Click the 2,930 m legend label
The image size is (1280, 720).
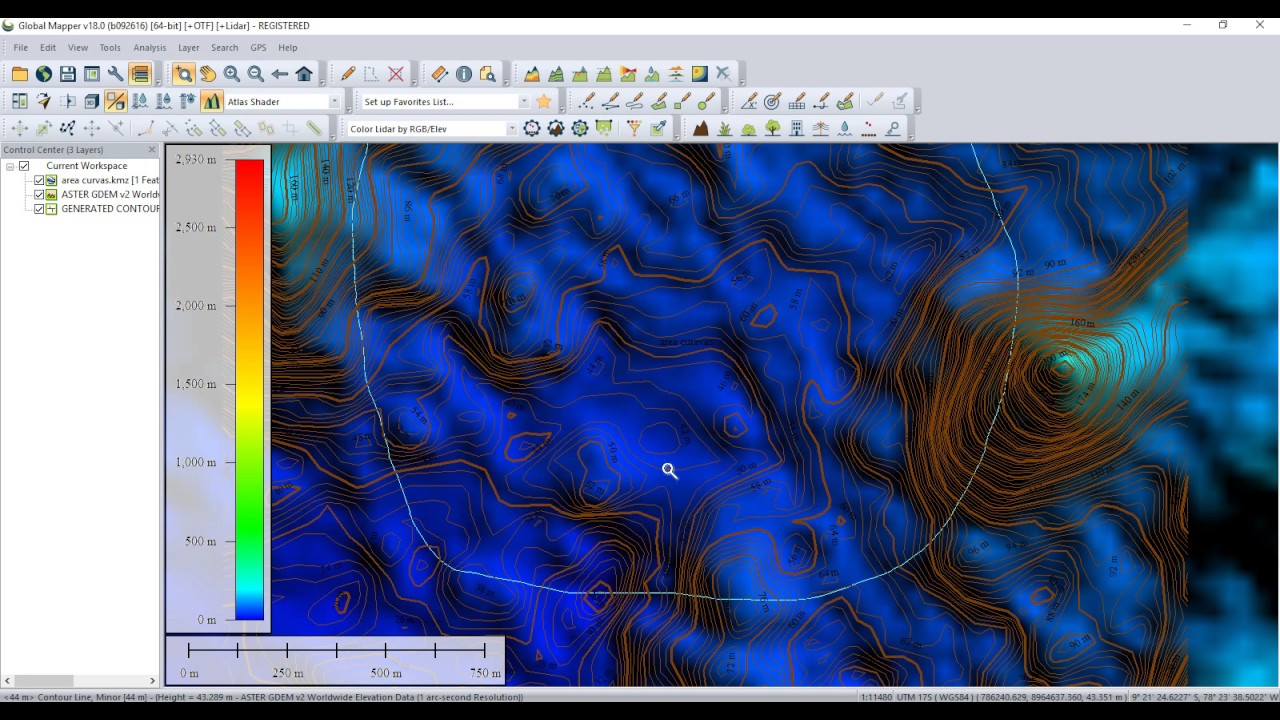[196, 159]
